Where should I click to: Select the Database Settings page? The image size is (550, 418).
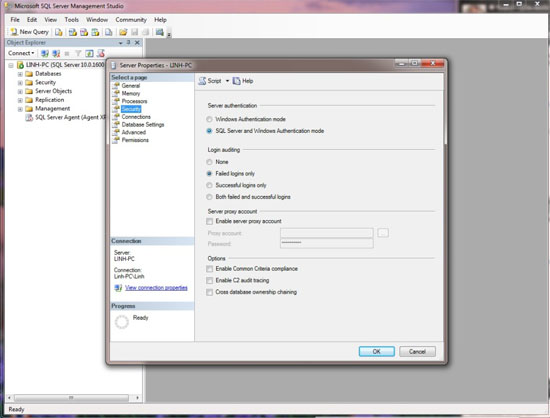pos(143,124)
